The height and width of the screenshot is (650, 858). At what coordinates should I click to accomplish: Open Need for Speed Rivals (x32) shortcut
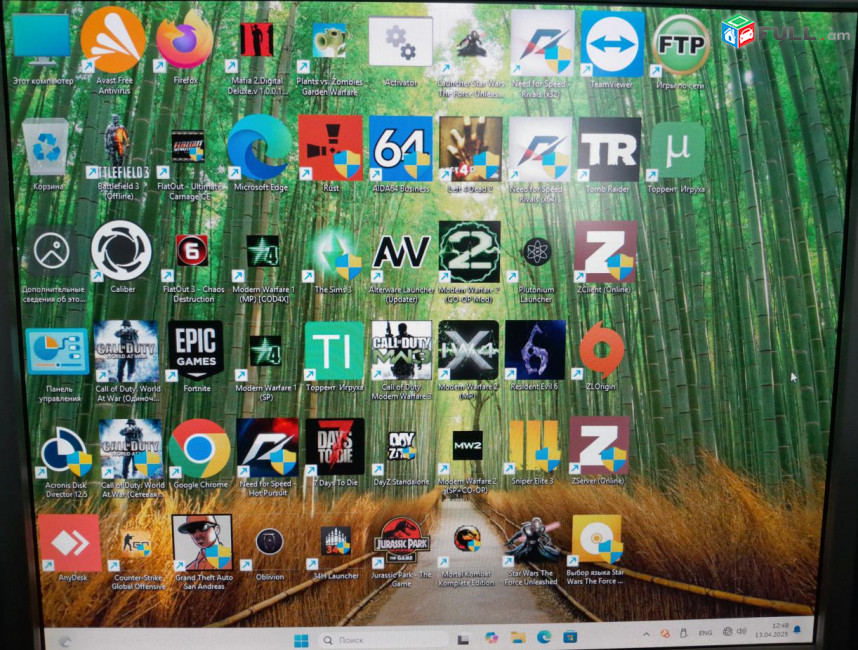[542, 43]
